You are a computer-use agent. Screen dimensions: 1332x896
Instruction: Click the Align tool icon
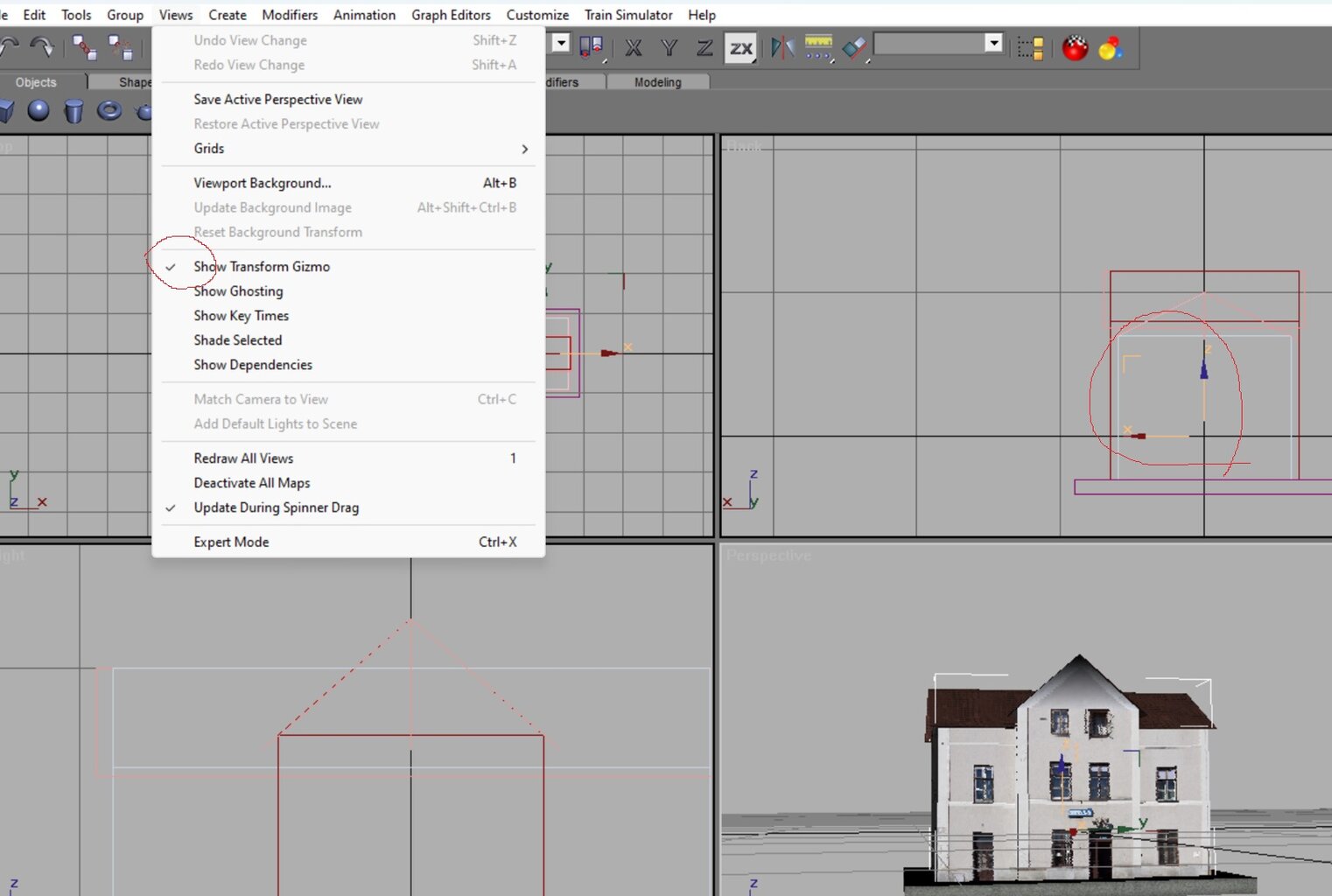click(855, 48)
